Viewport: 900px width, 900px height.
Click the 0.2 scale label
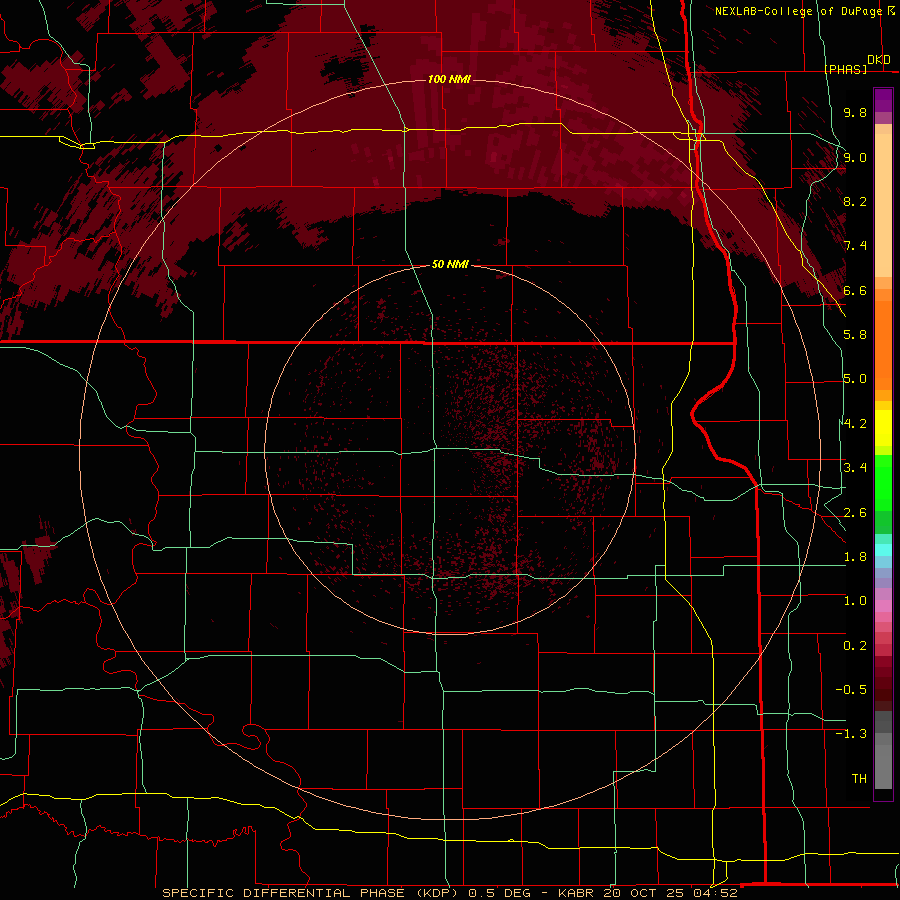855,646
